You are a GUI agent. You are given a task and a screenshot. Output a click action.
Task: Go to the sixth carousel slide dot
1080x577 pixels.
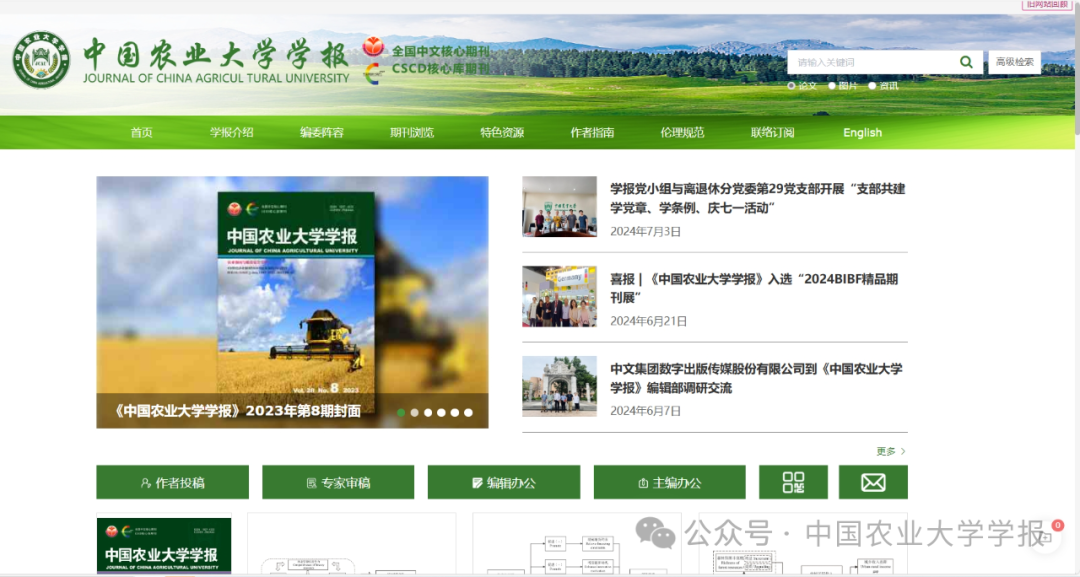coord(468,412)
